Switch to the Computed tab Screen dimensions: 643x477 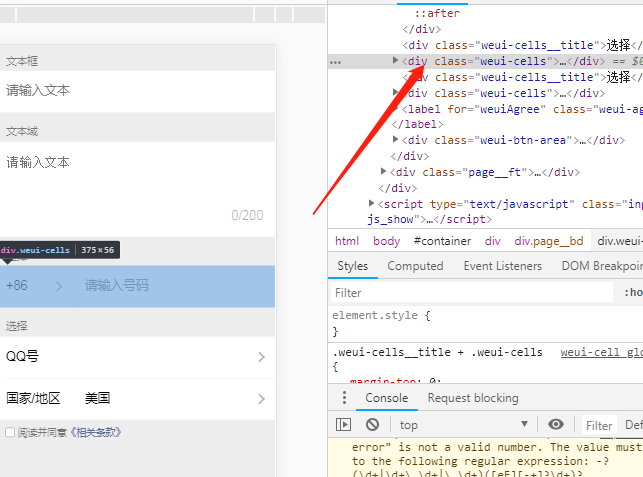coord(415,266)
